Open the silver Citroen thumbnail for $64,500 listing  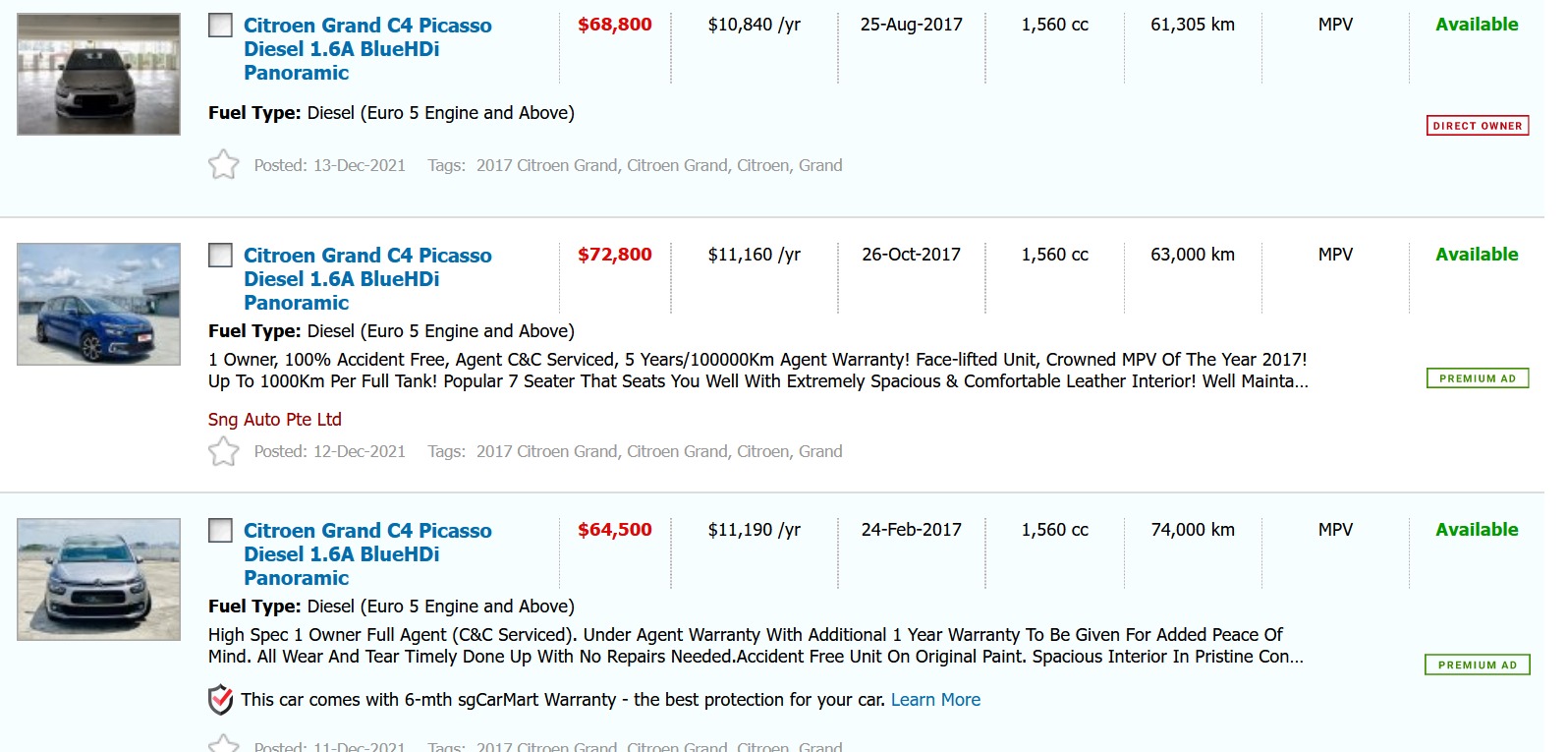click(x=98, y=580)
